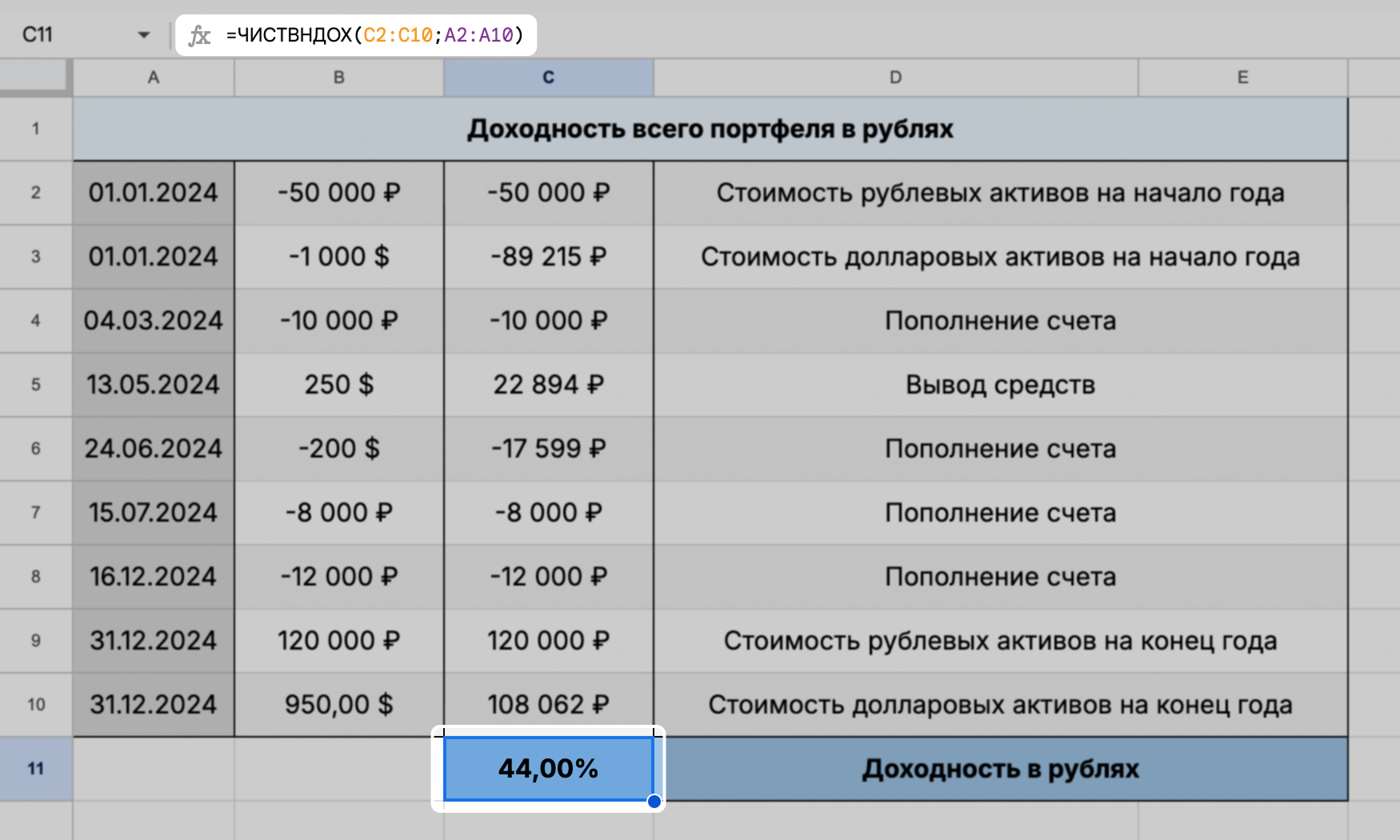
Task: Select row header 1
Action: pyautogui.click(x=36, y=128)
